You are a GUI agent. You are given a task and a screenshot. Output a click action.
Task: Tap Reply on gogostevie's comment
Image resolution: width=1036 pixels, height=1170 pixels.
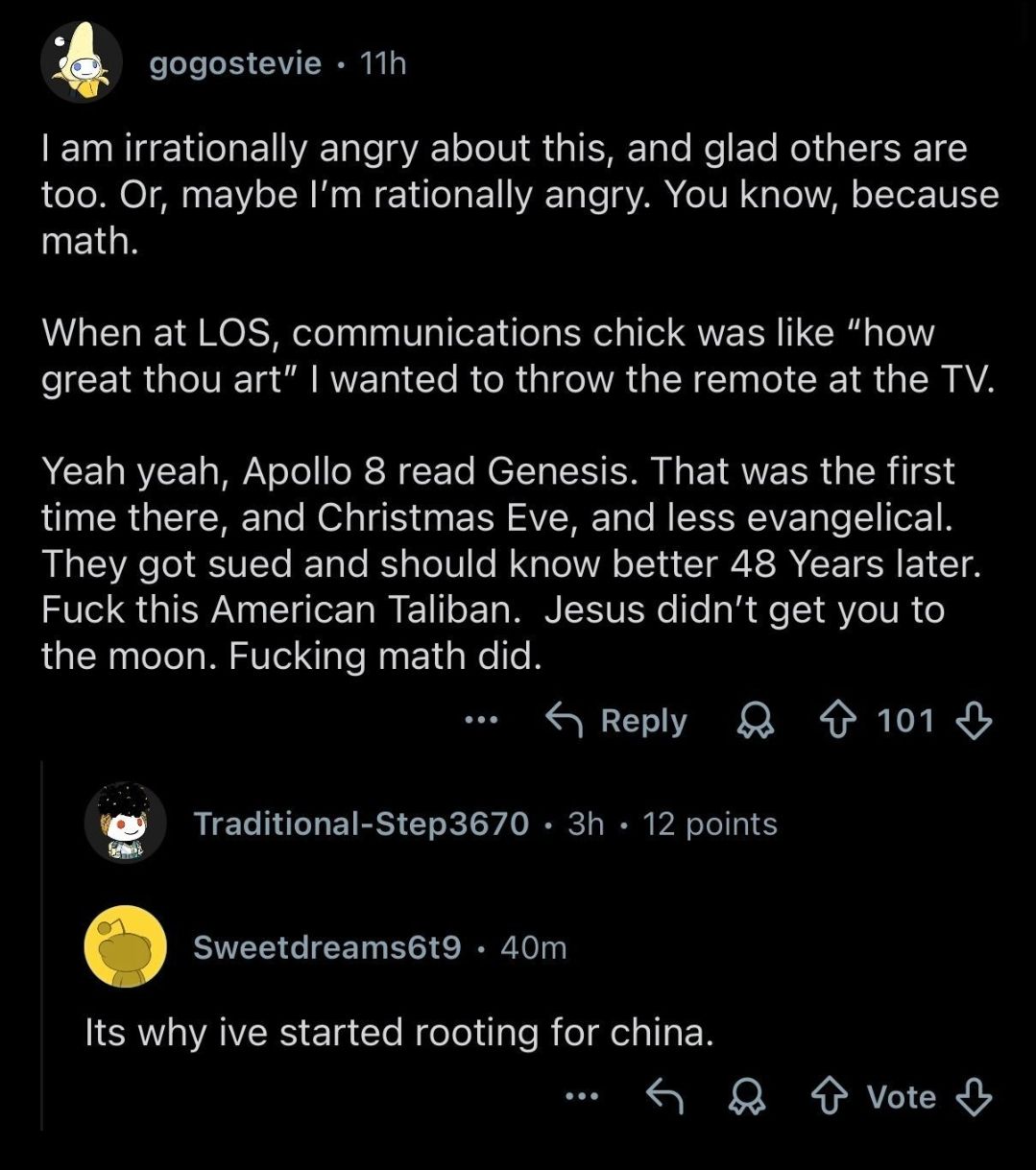[x=616, y=720]
